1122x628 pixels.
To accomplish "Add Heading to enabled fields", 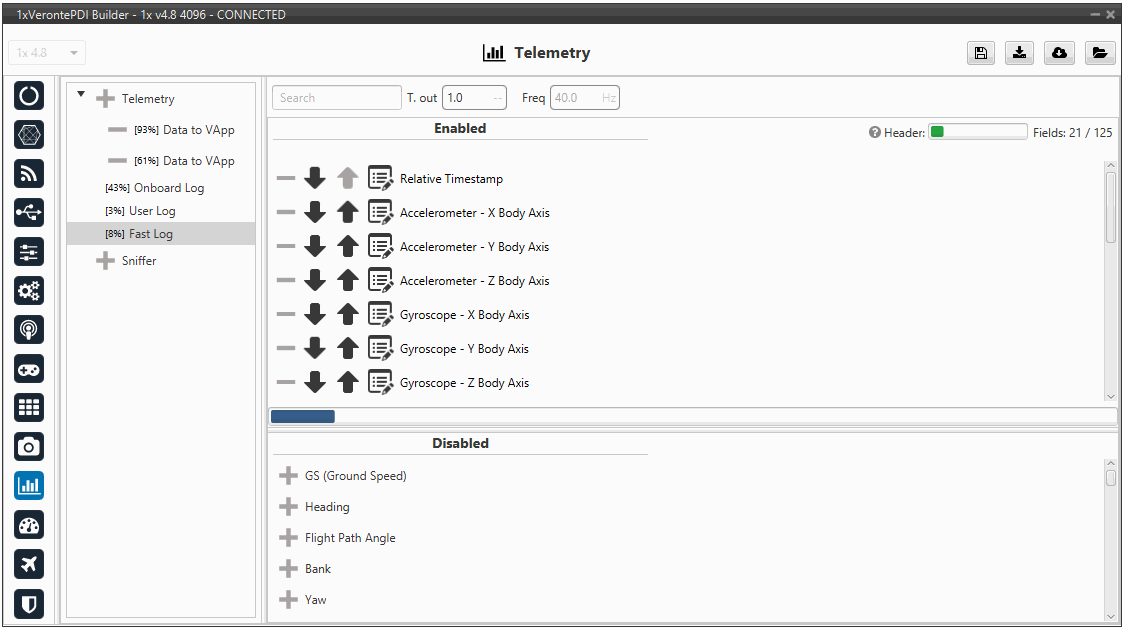I will point(288,507).
